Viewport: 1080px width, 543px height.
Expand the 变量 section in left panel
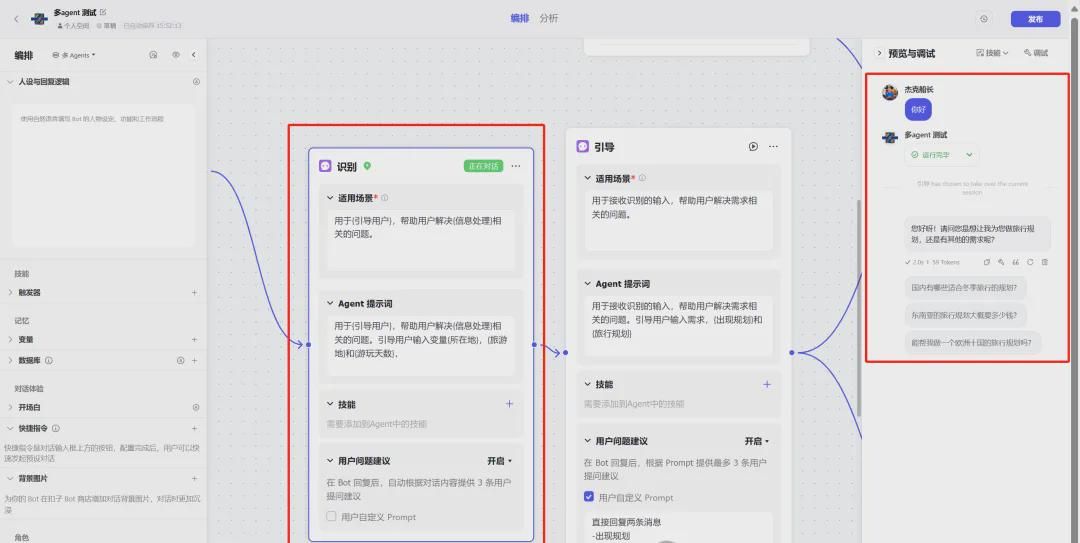pos(11,340)
